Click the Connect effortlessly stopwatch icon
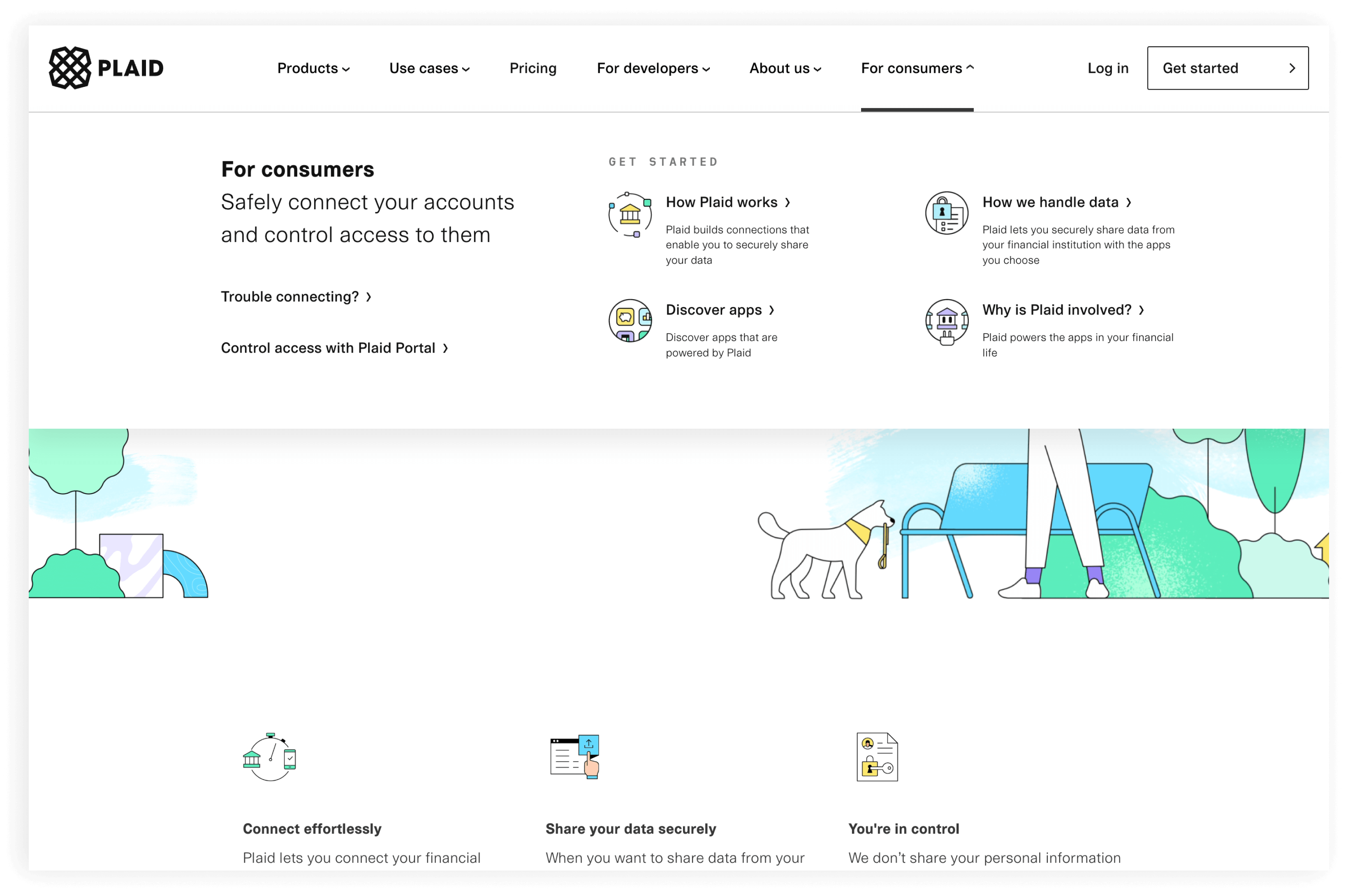Screen dimensions: 1357x896 tap(270, 757)
